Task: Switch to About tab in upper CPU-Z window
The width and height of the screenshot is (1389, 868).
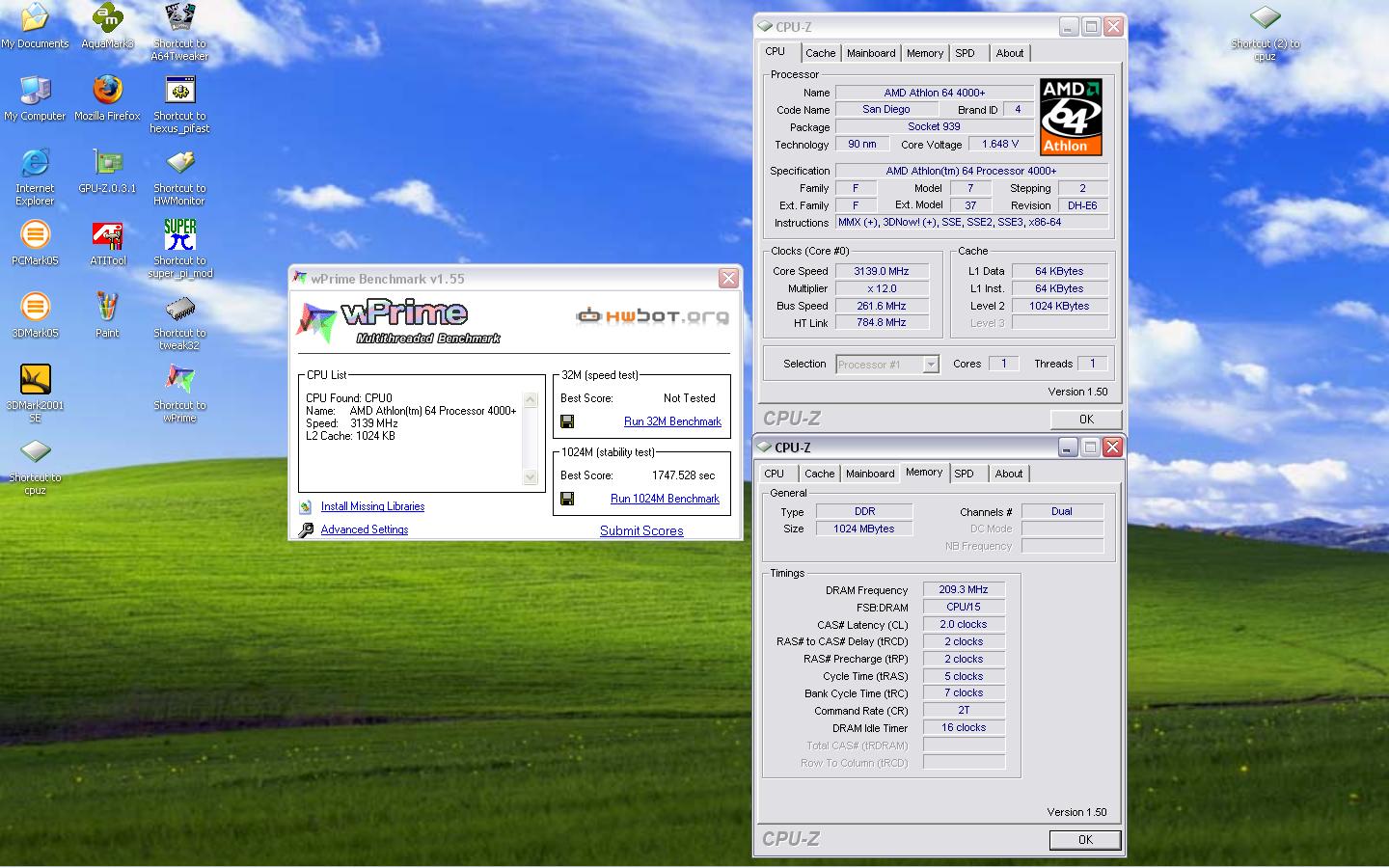Action: (x=1010, y=53)
